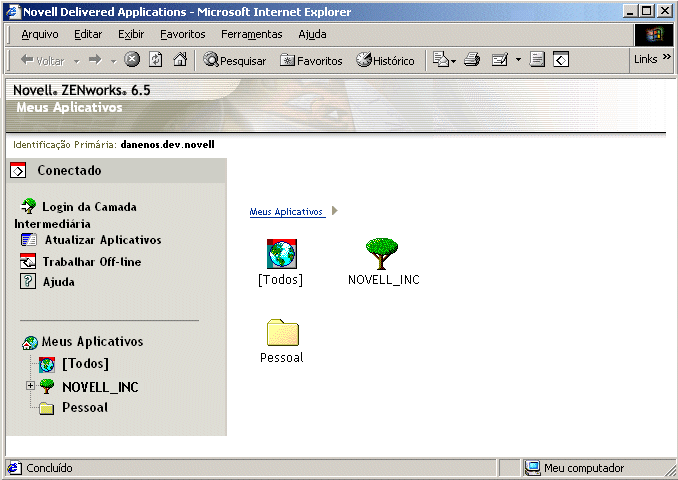Select Pessoal in the folder tree
The width and height of the screenshot is (678, 480).
pyautogui.click(x=85, y=407)
